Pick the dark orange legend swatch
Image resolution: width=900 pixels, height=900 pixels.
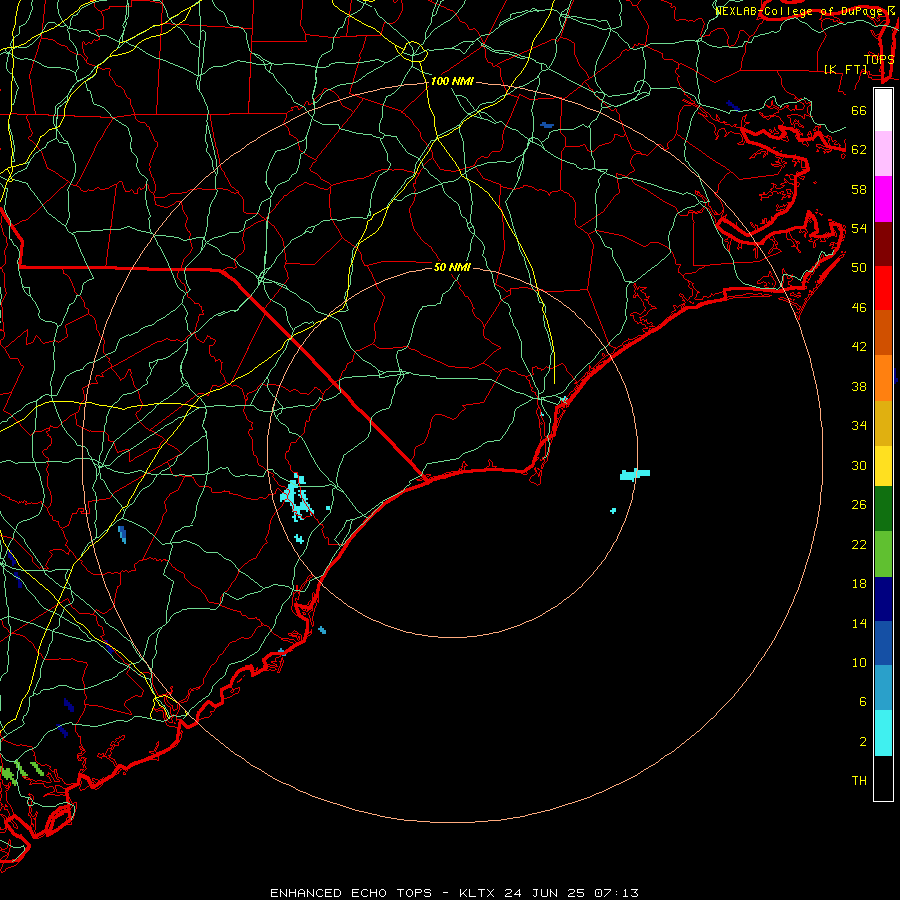883,333
